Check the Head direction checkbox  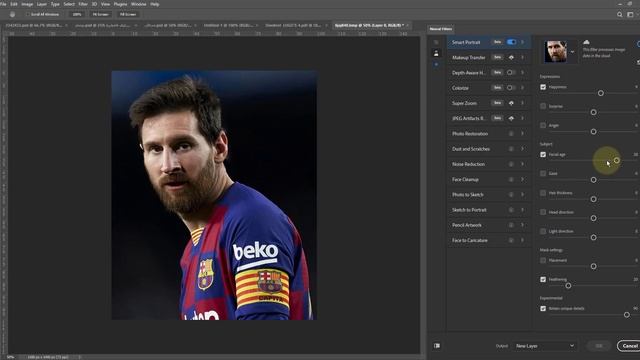(543, 212)
